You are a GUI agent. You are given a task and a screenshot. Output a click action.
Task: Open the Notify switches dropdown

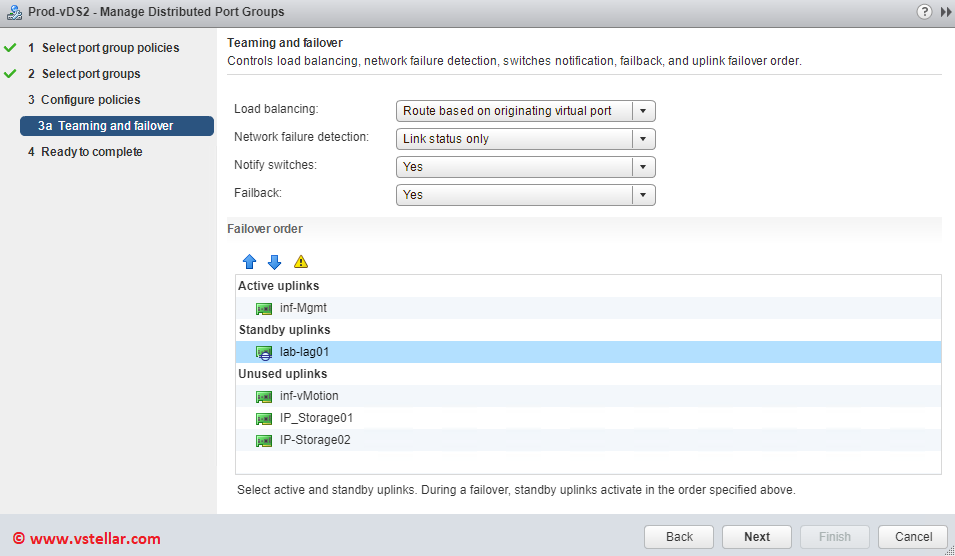pyautogui.click(x=526, y=167)
